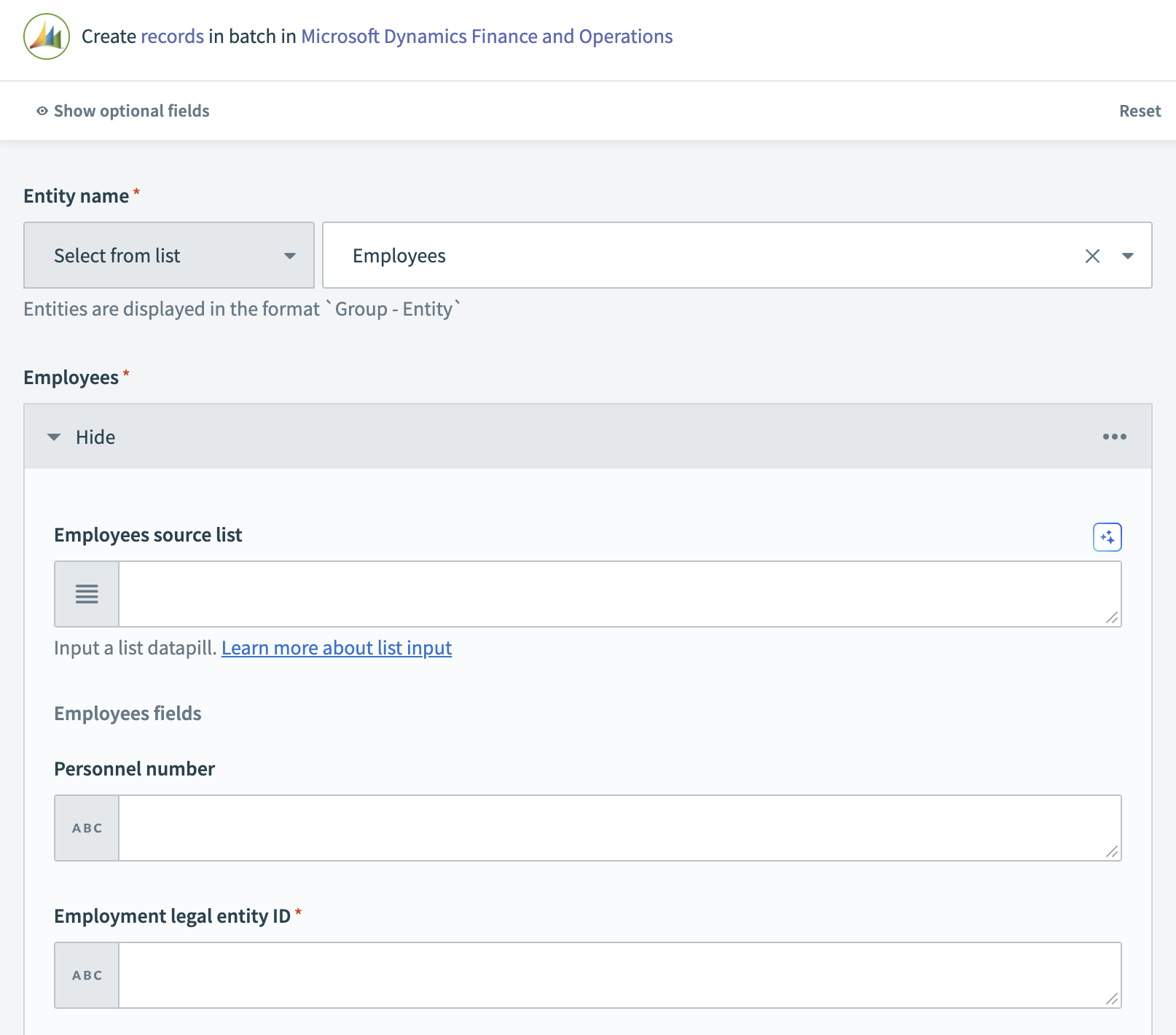
Task: Open the Microsoft Dynamics Finance and Operations link
Action: [x=486, y=36]
